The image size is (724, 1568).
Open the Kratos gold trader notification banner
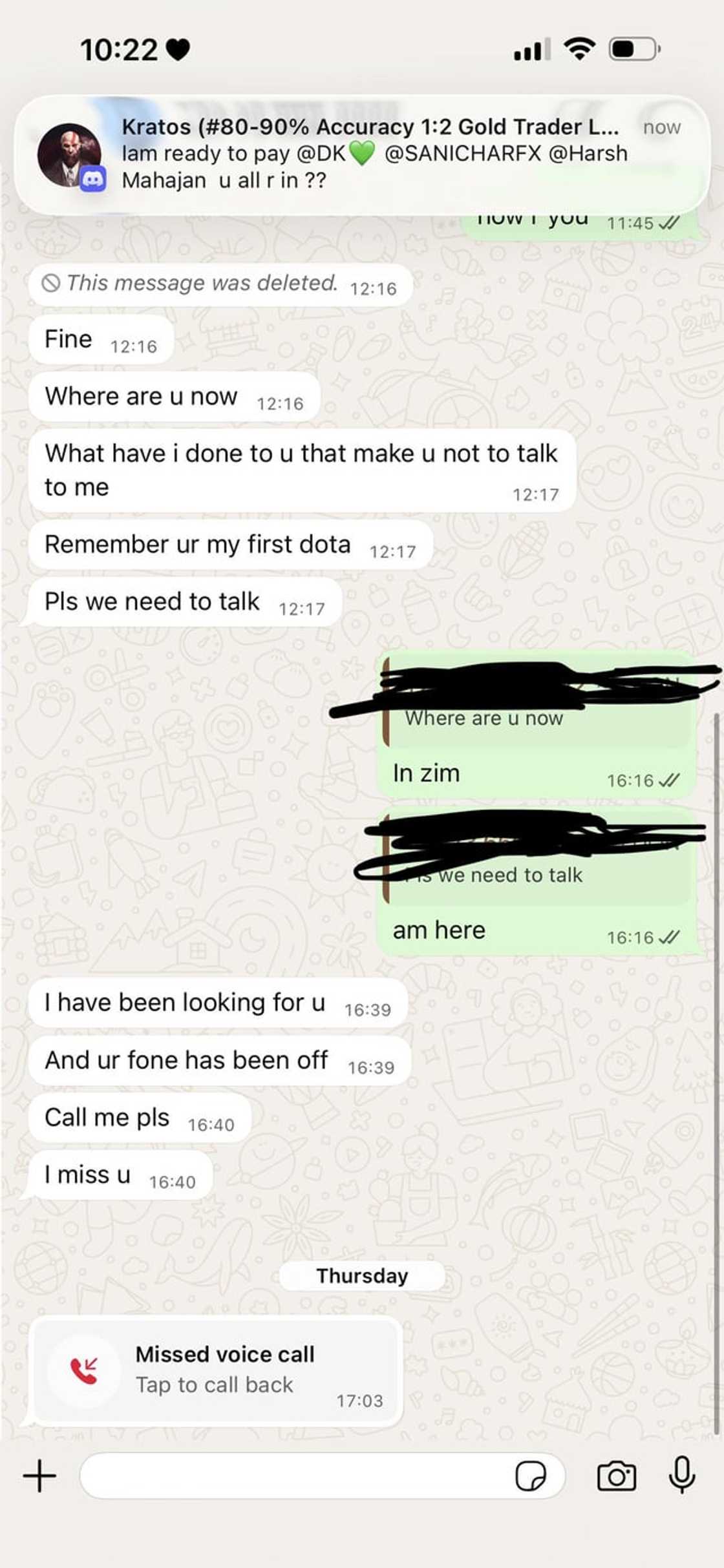[362, 153]
